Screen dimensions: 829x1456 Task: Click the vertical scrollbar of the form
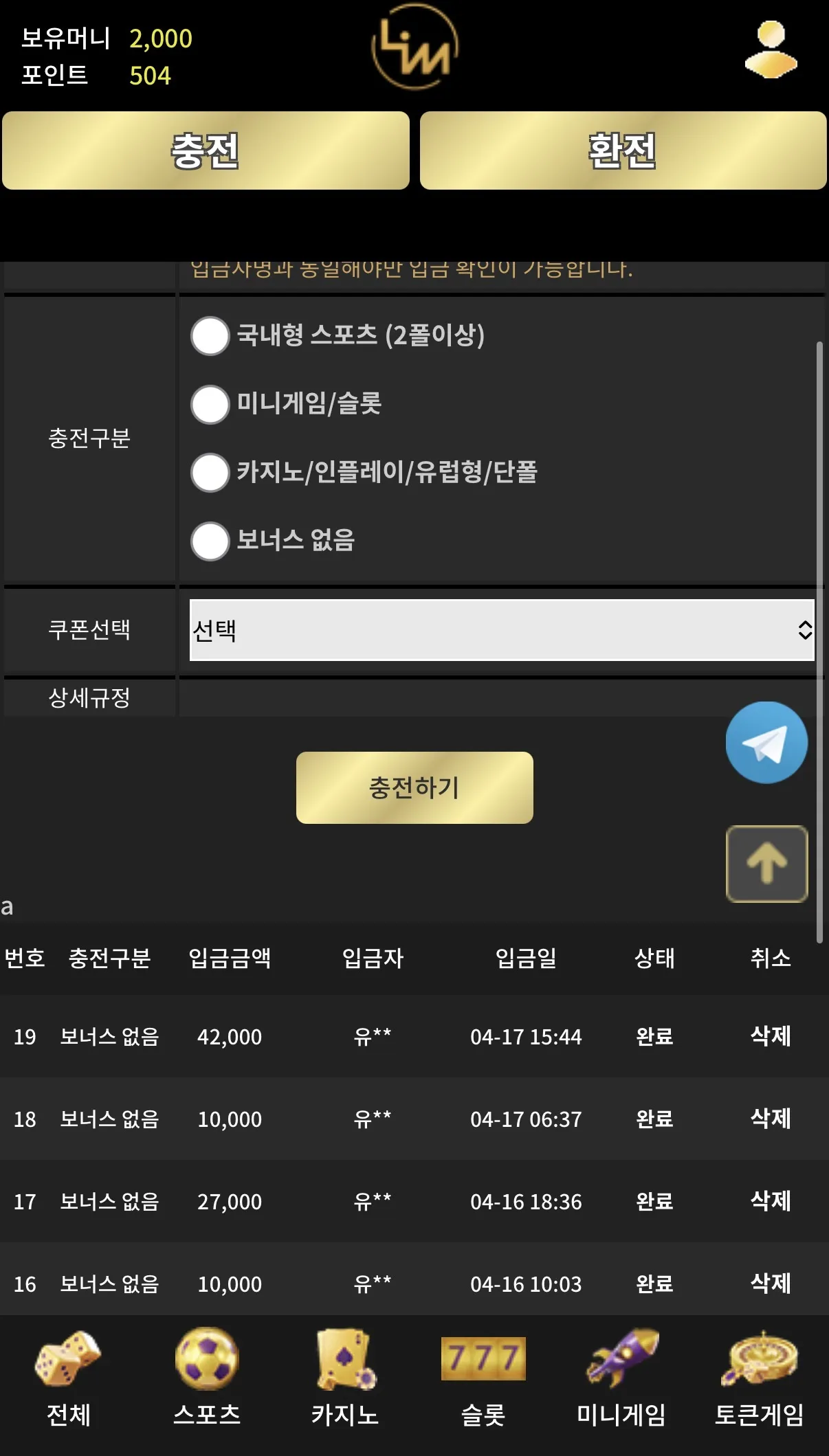pos(819,642)
